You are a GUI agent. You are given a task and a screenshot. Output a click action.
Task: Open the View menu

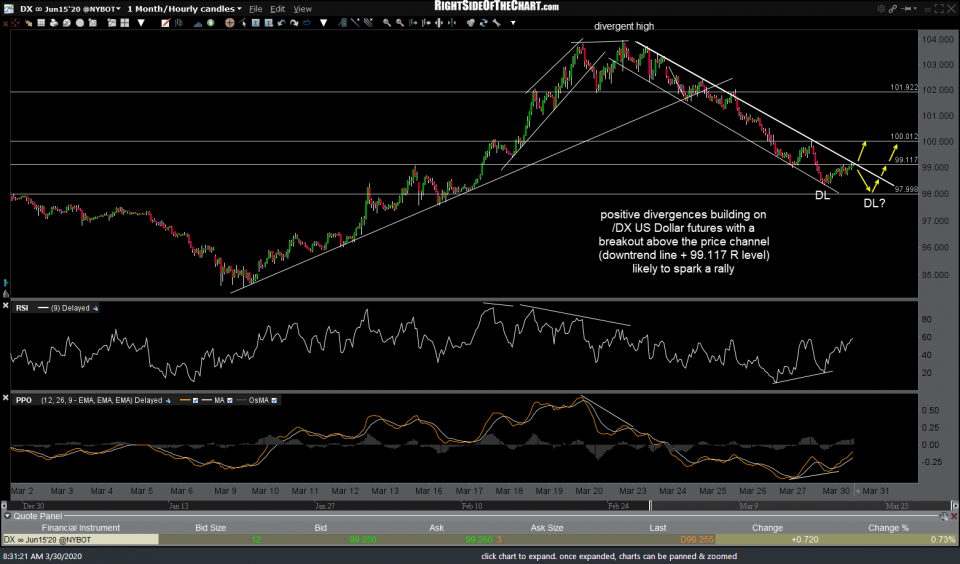pyautogui.click(x=304, y=8)
